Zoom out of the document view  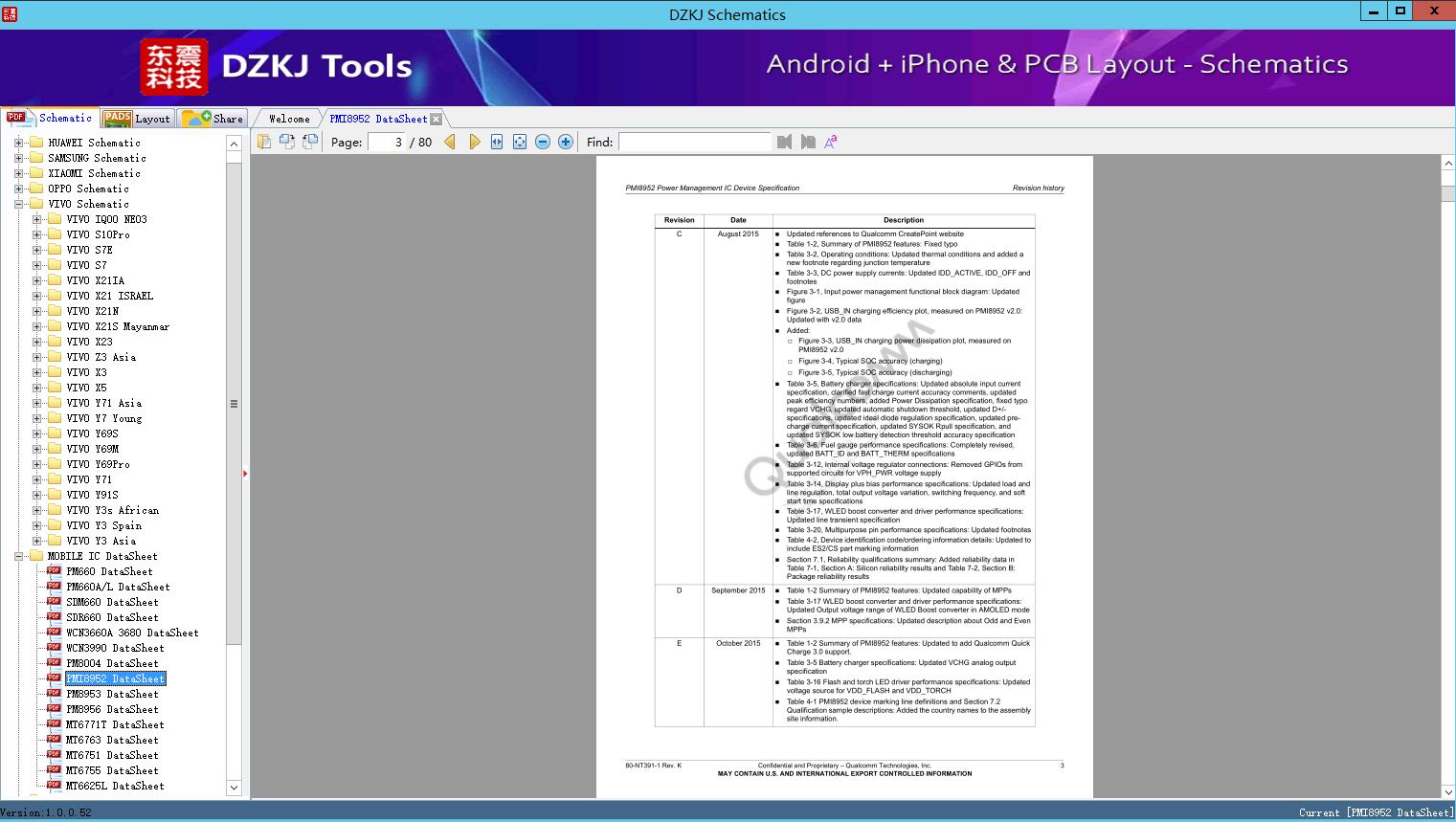[x=542, y=141]
